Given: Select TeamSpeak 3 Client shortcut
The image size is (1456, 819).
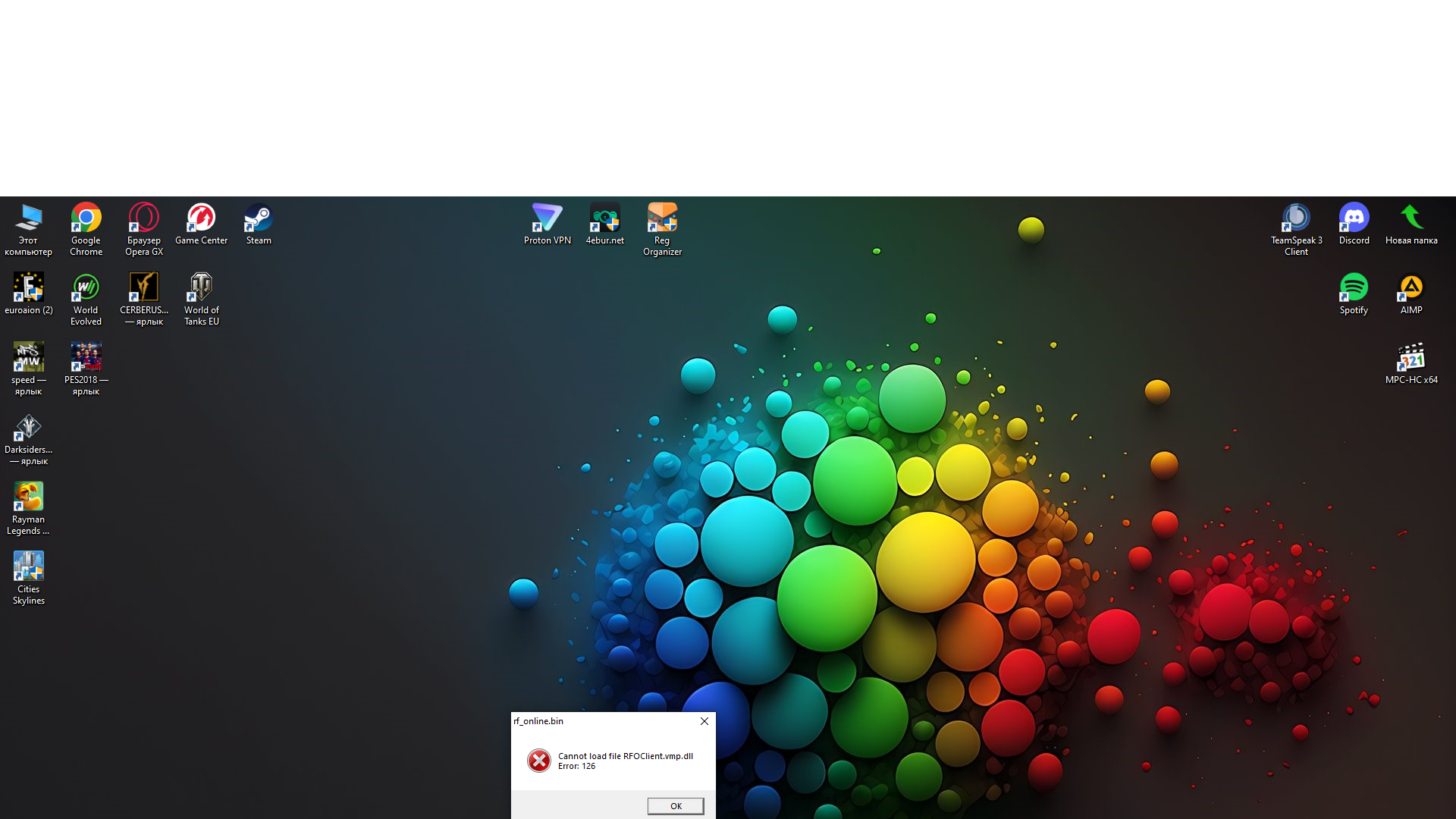Looking at the screenshot, I should (1296, 229).
